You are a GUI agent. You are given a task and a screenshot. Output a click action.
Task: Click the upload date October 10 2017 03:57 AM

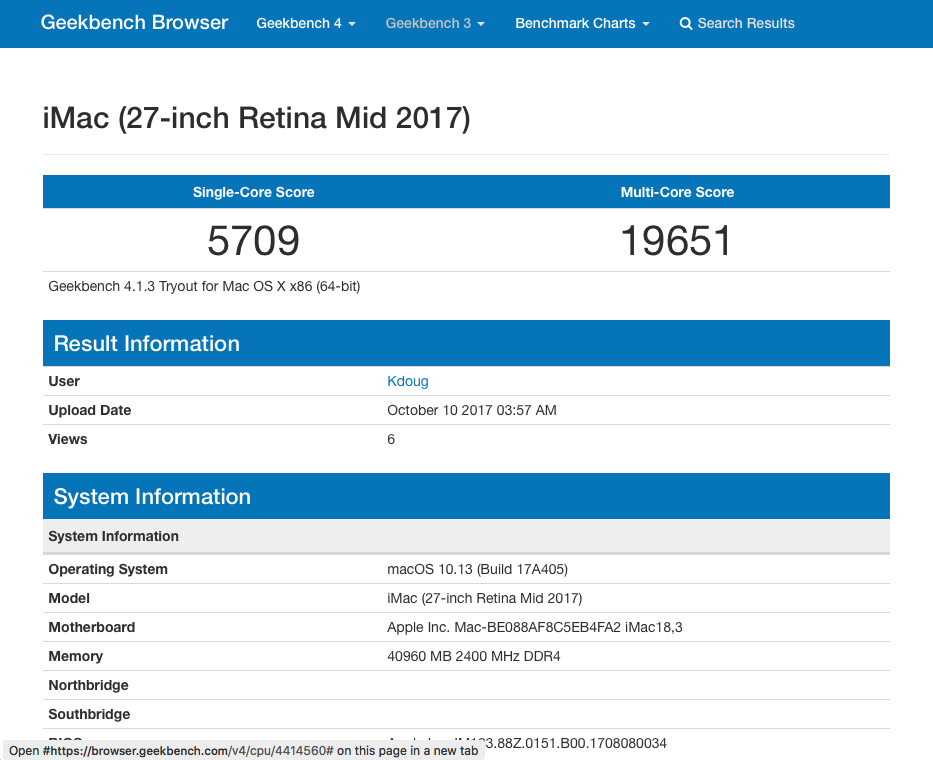(x=472, y=410)
